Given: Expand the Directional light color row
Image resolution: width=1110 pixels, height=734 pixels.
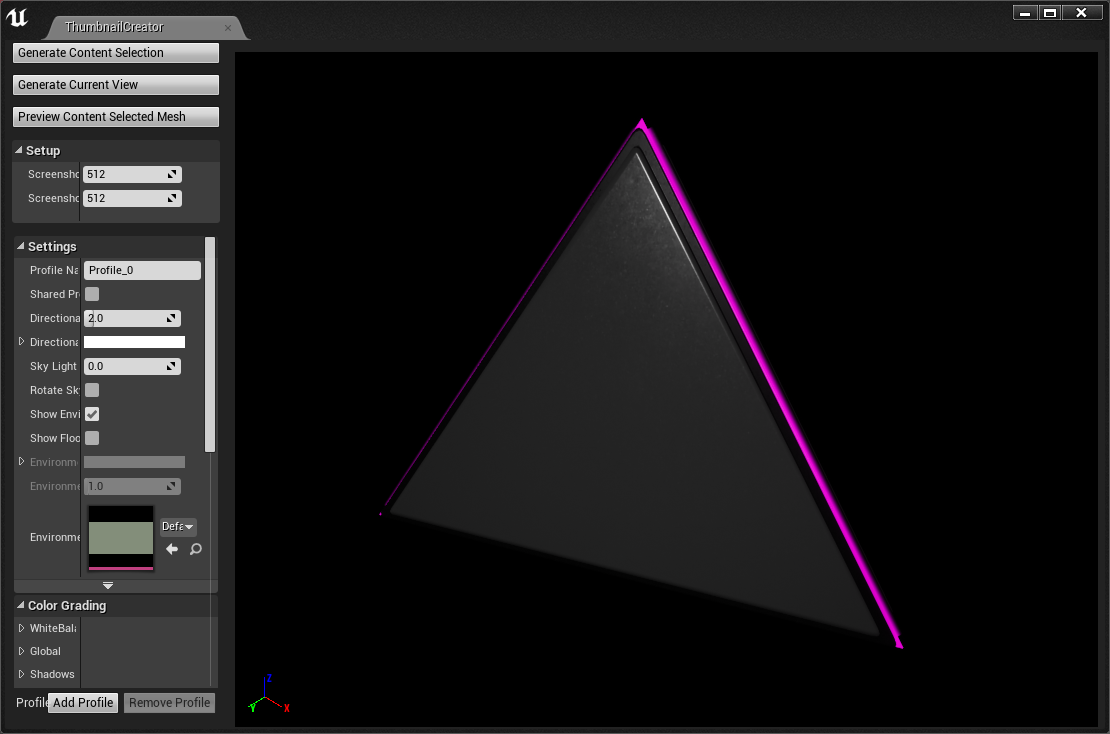Looking at the screenshot, I should point(21,341).
